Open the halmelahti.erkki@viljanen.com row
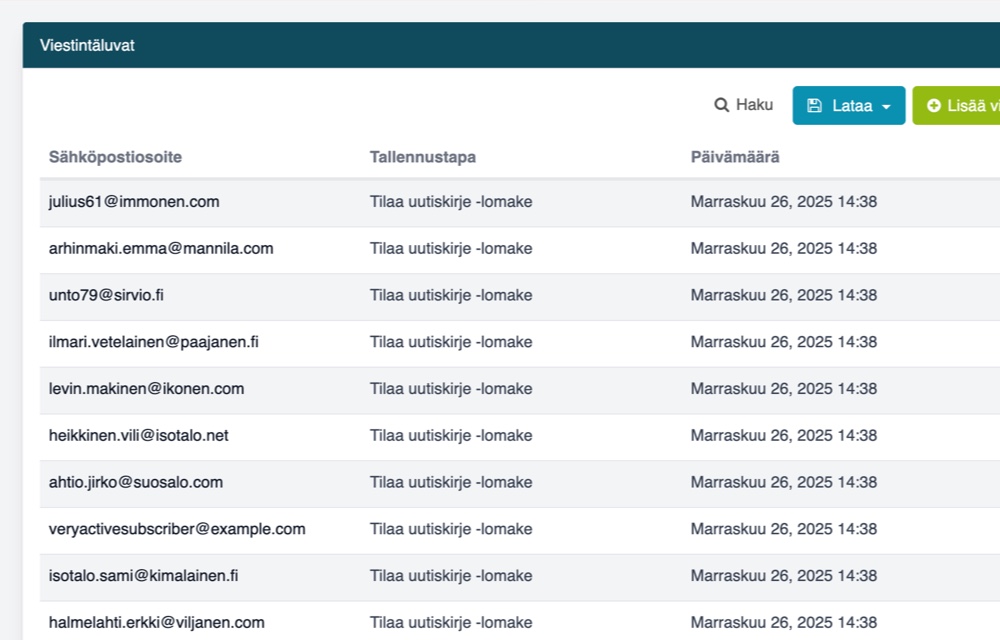Image resolution: width=1000 pixels, height=640 pixels. (x=157, y=622)
